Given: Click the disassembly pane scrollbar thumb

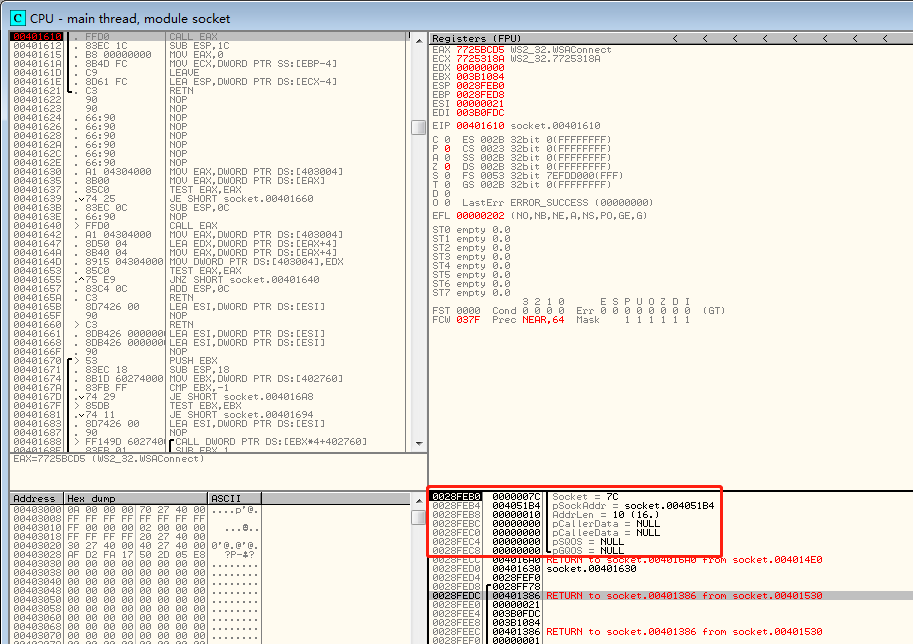Looking at the screenshot, I should [418, 127].
